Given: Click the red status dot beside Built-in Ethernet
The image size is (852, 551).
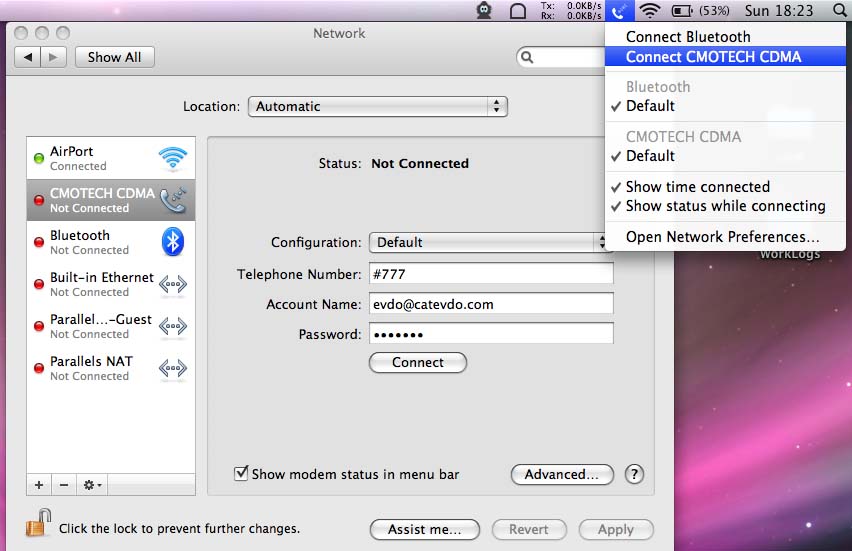Looking at the screenshot, I should coord(39,284).
